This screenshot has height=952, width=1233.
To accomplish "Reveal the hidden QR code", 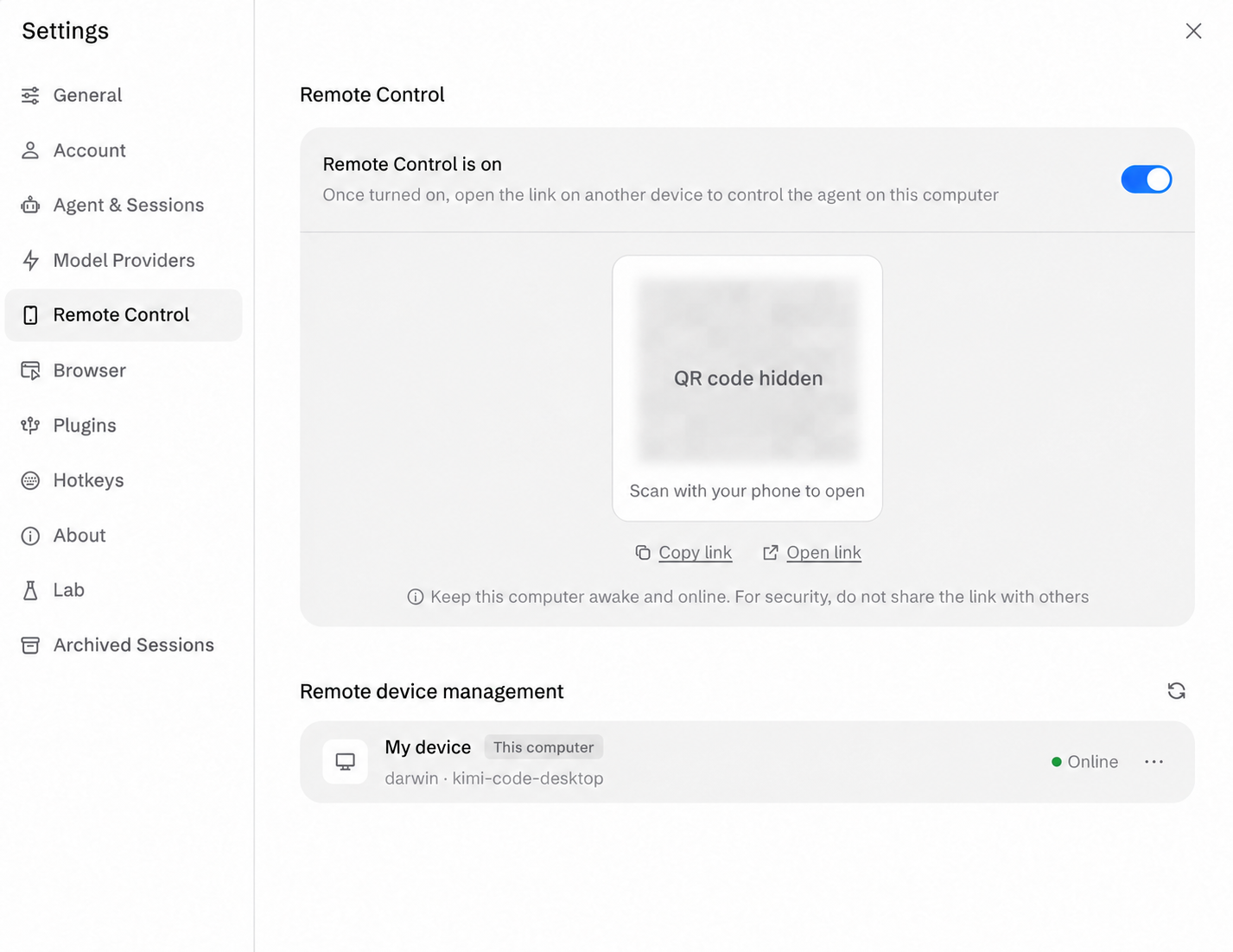I will 748,370.
